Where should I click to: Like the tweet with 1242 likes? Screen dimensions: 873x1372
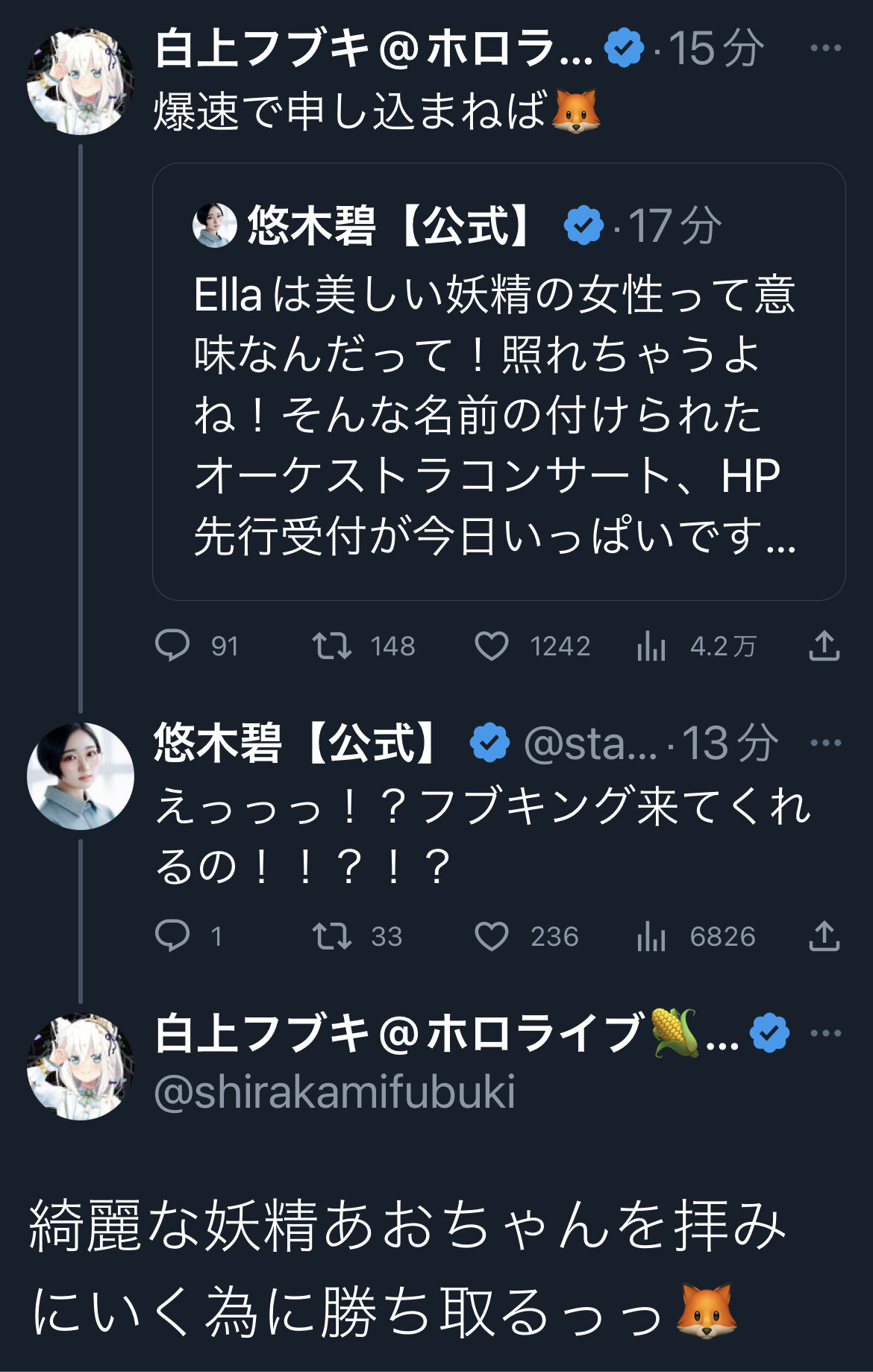tap(492, 646)
